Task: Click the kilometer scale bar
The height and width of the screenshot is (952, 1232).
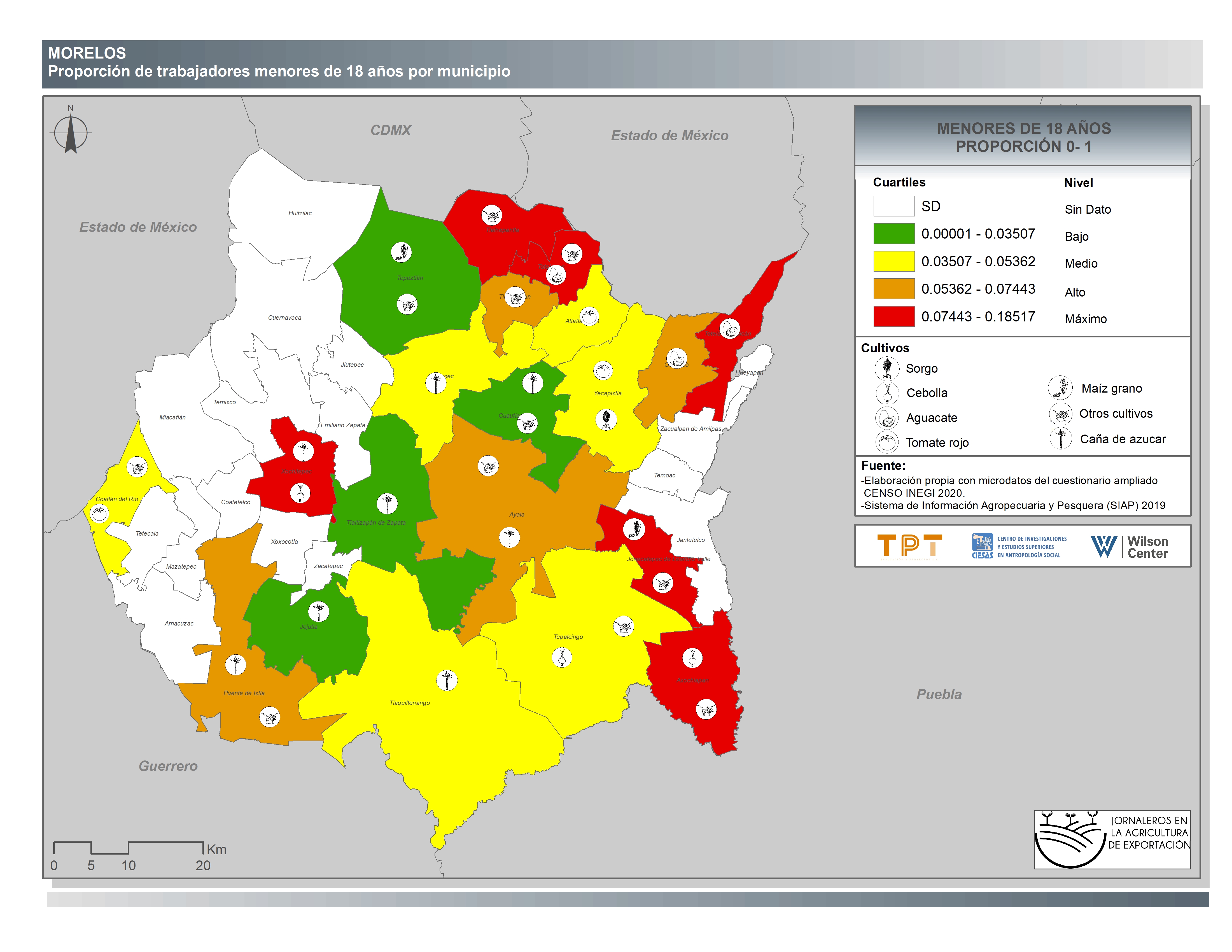Action: [x=128, y=848]
